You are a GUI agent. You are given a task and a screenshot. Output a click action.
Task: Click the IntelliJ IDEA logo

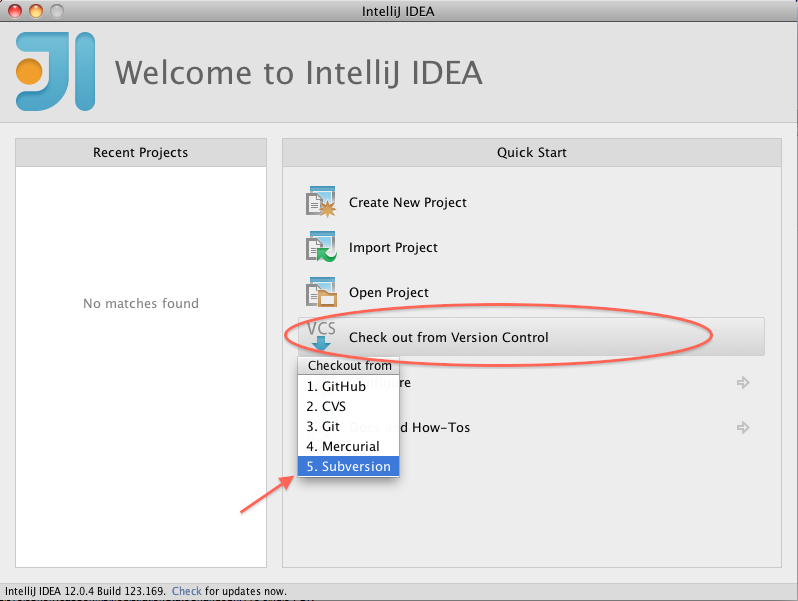pyautogui.click(x=55, y=71)
